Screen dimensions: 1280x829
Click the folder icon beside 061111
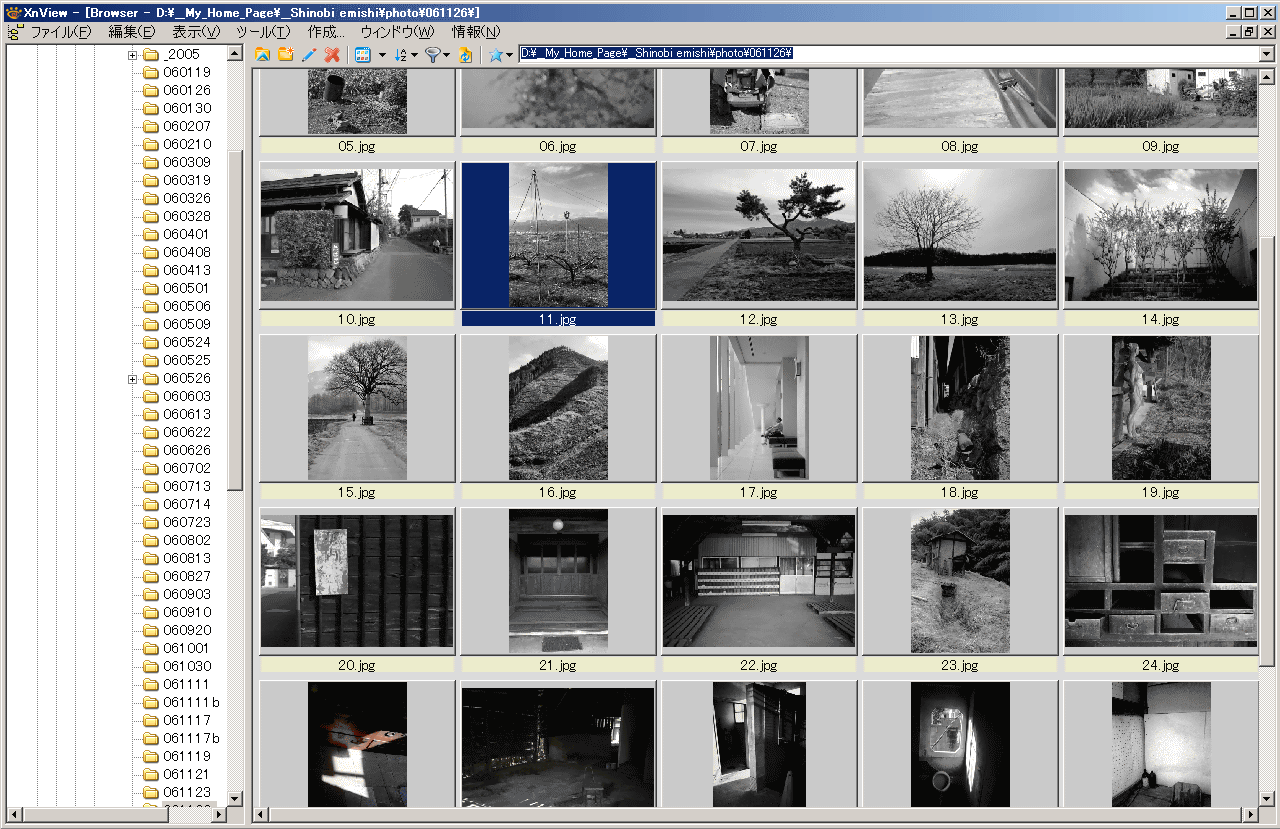pos(151,684)
